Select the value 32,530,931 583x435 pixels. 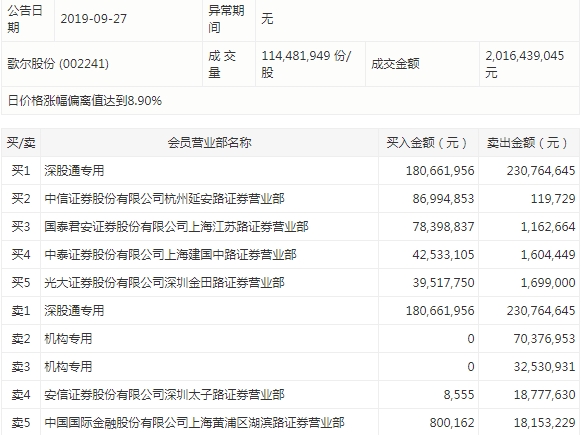click(x=544, y=367)
